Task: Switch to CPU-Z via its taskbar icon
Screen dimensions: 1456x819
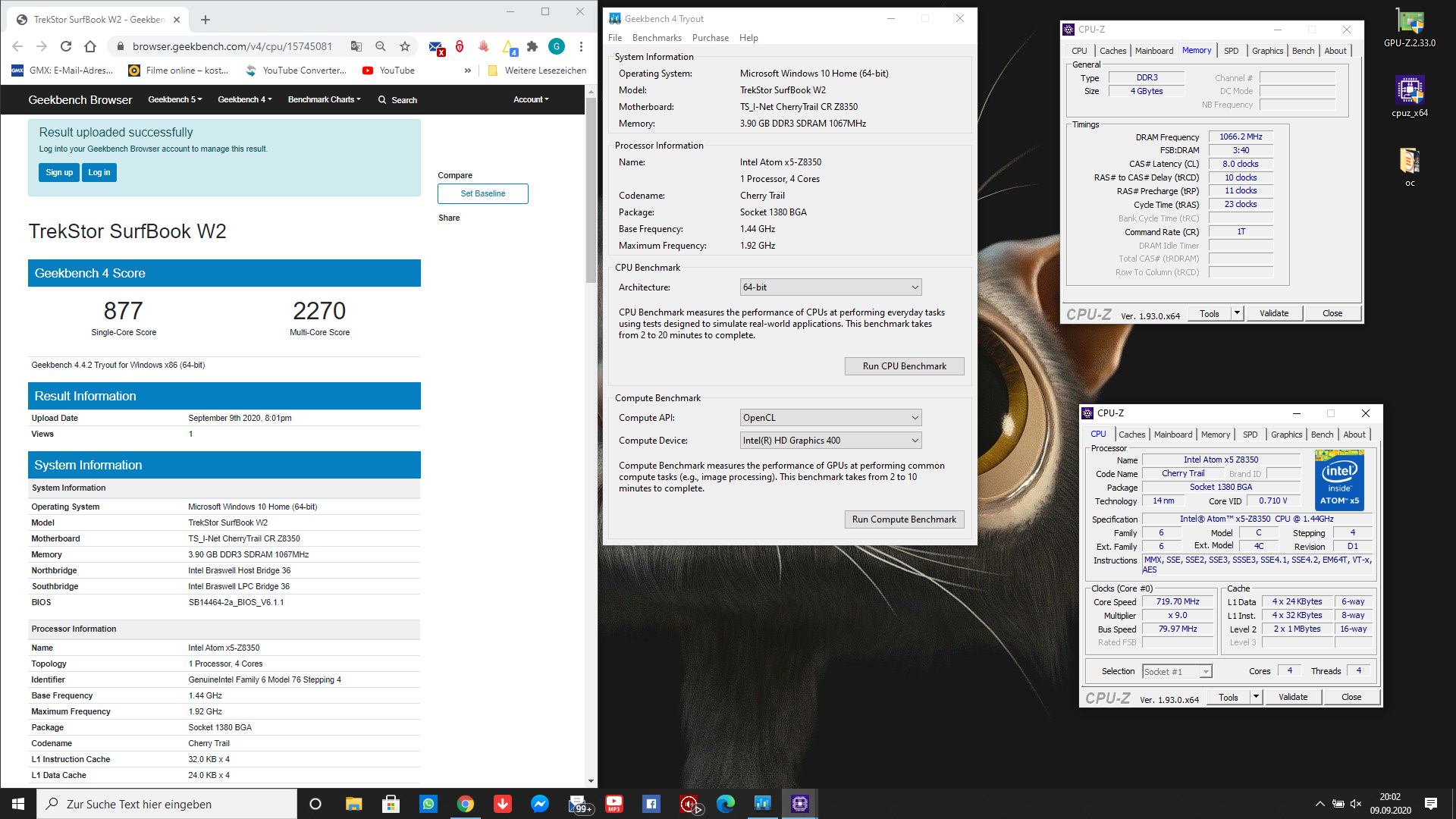Action: pos(800,804)
